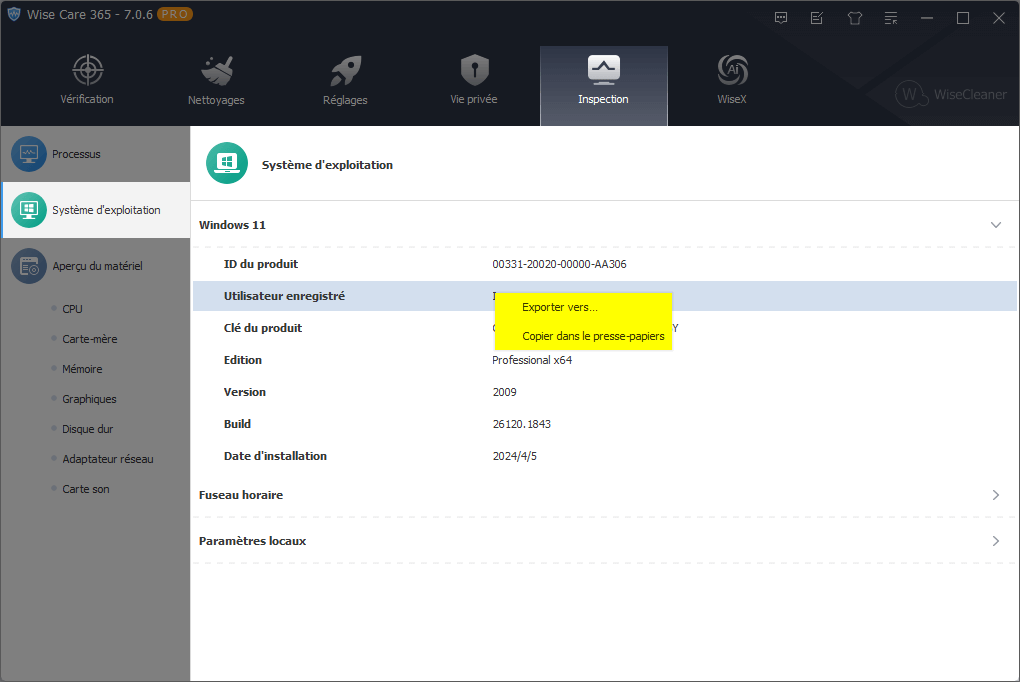Click the Aperçu du matériel sidebar icon
This screenshot has width=1020, height=682.
pos(29,266)
